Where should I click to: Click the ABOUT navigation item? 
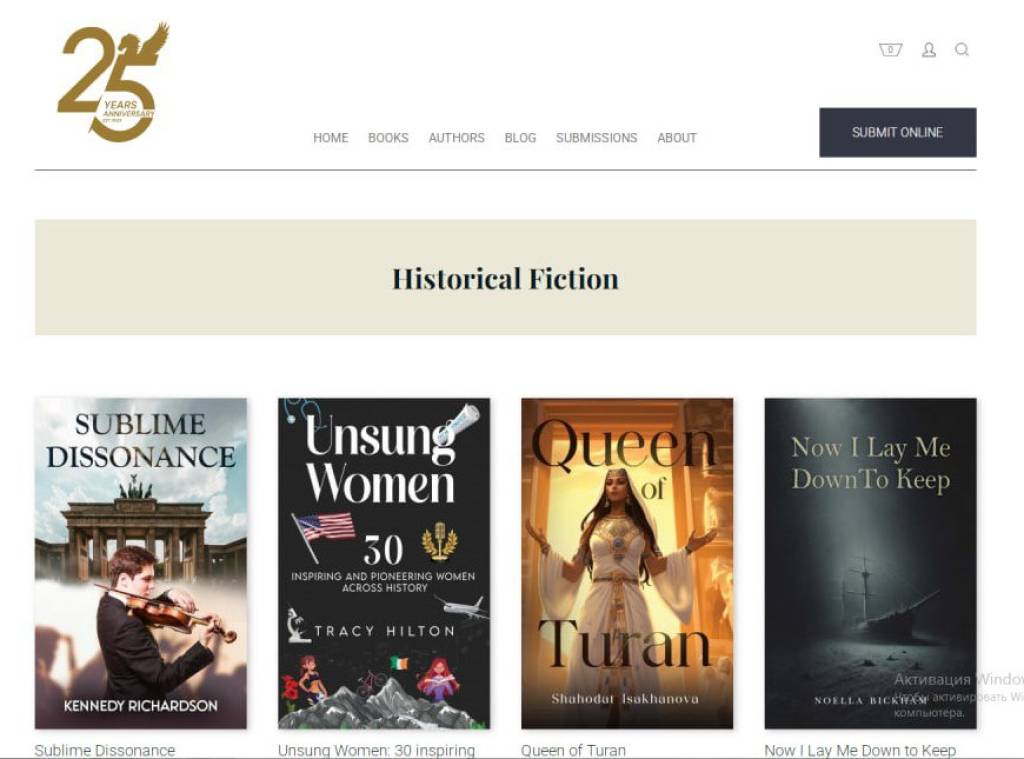[x=676, y=138]
